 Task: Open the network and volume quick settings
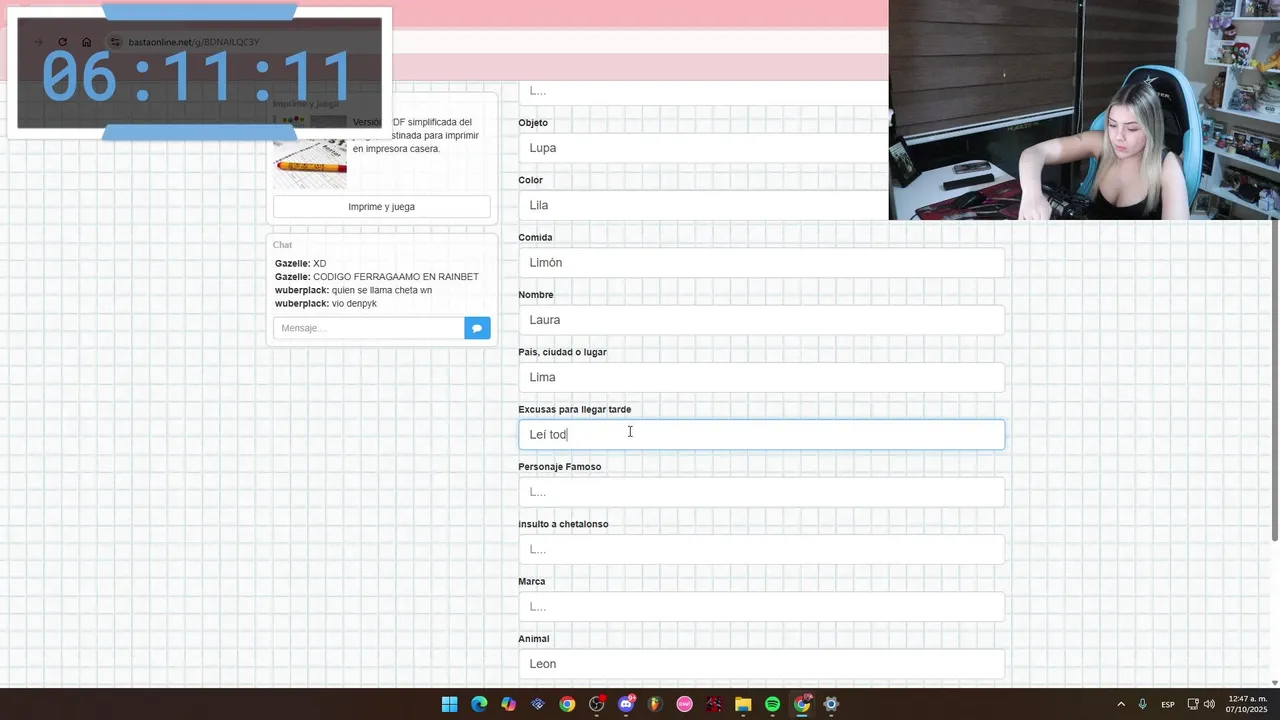[x=1201, y=704]
